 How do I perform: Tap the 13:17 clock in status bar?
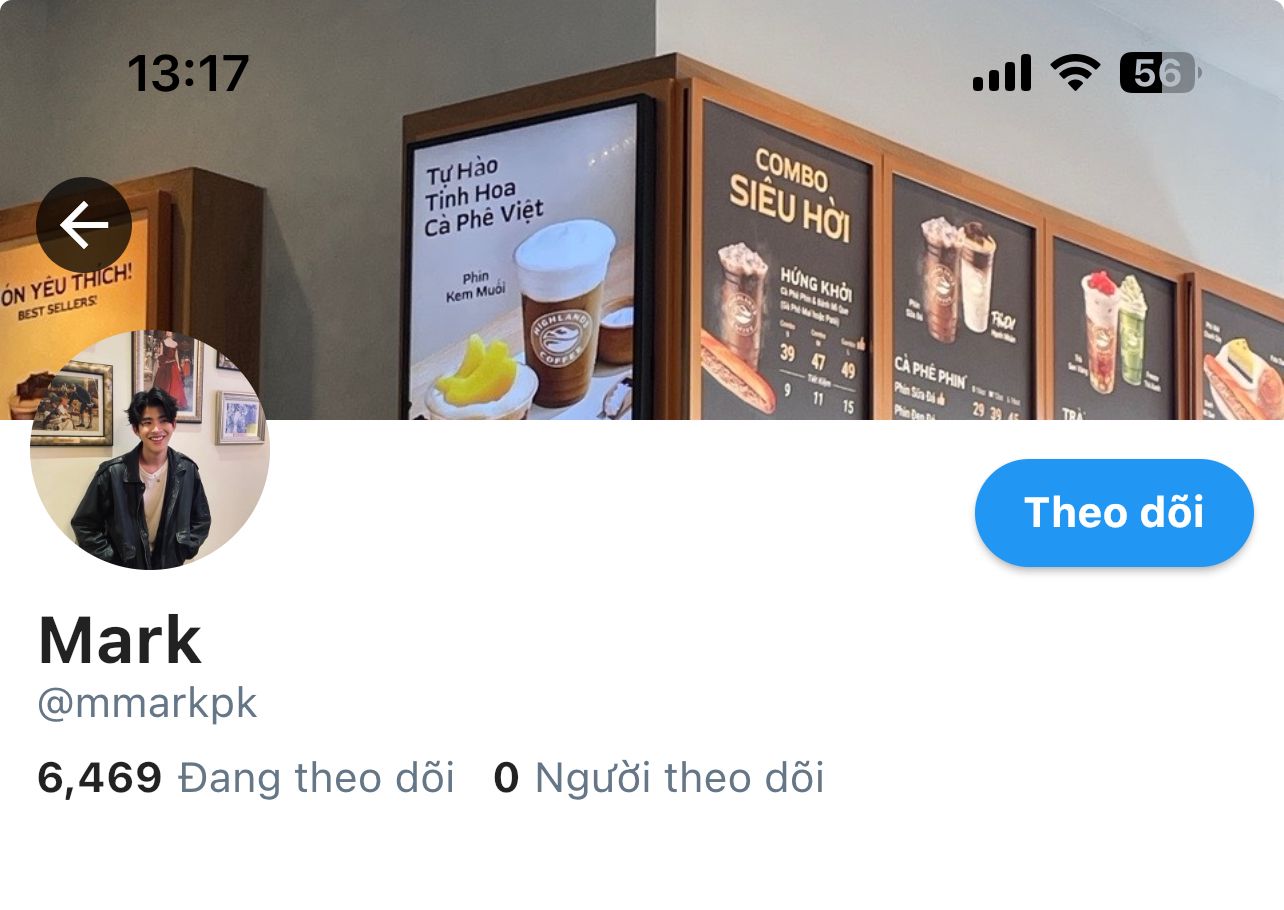(188, 74)
